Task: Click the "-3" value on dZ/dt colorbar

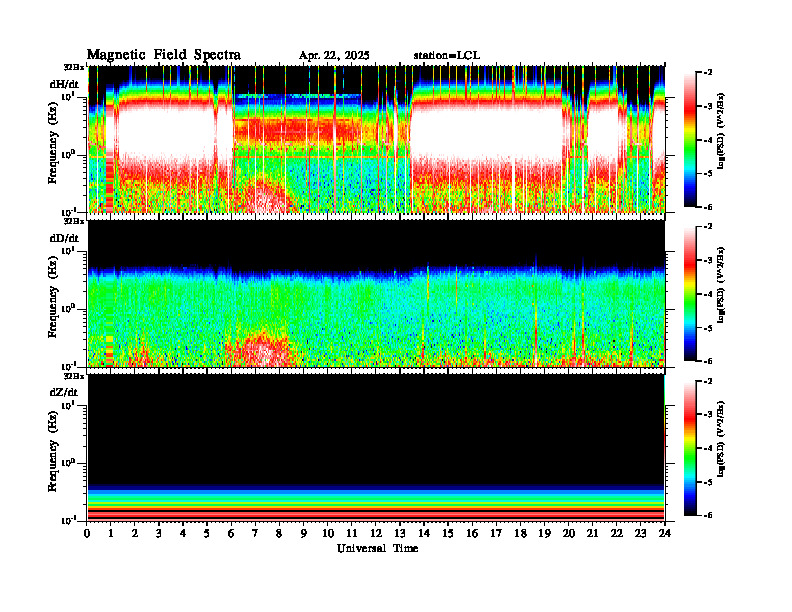Action: 709,415
